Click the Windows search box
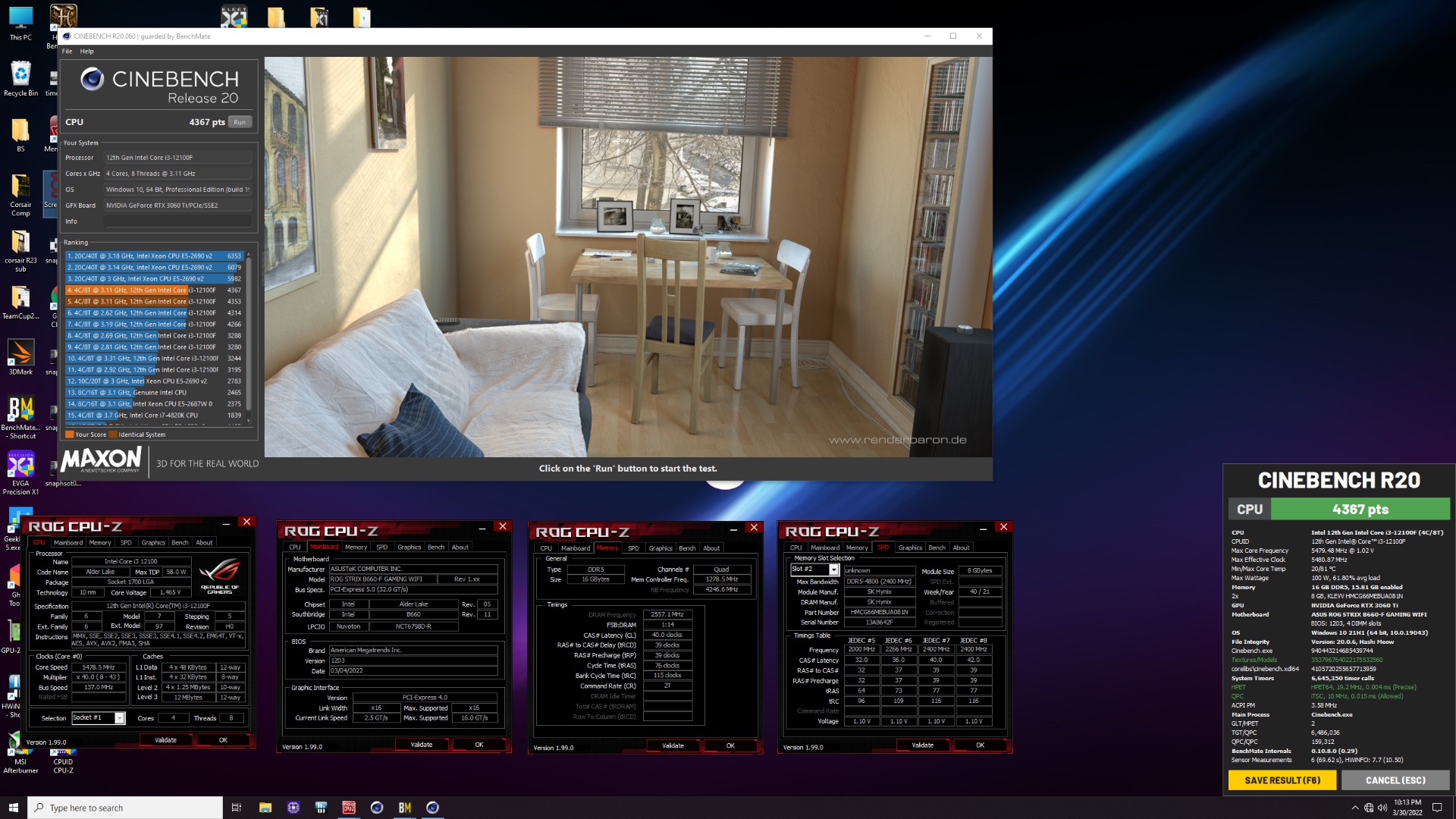This screenshot has height=819, width=1456. (x=125, y=808)
